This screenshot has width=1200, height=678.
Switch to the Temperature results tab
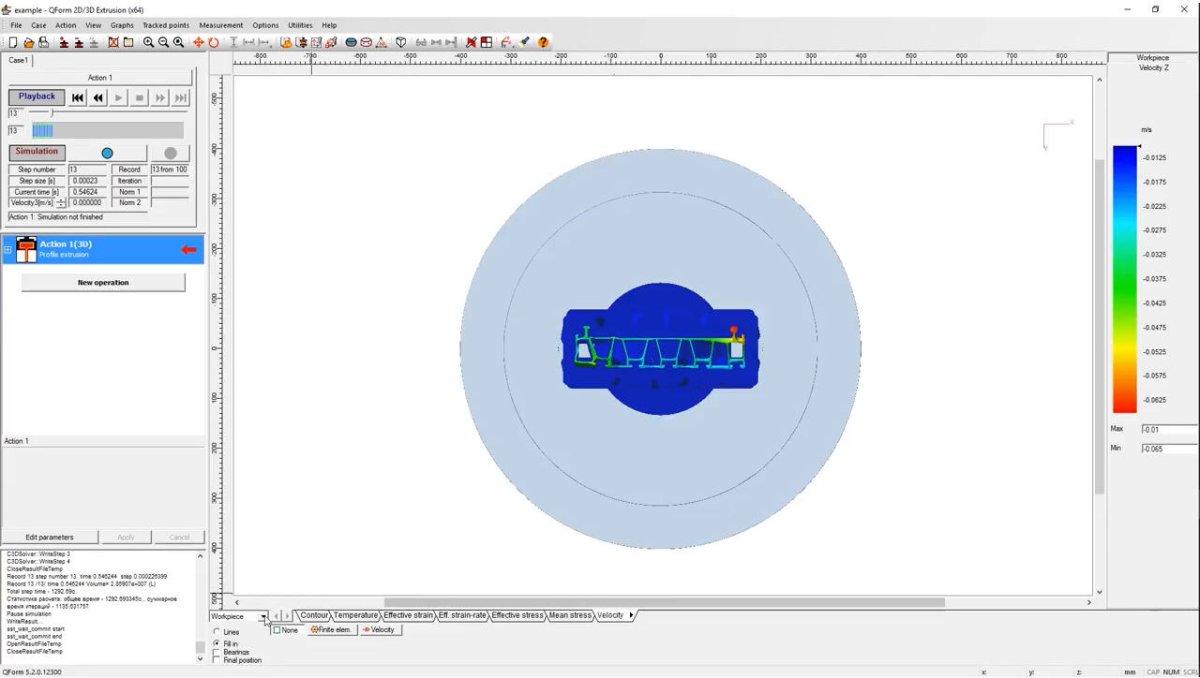point(356,615)
